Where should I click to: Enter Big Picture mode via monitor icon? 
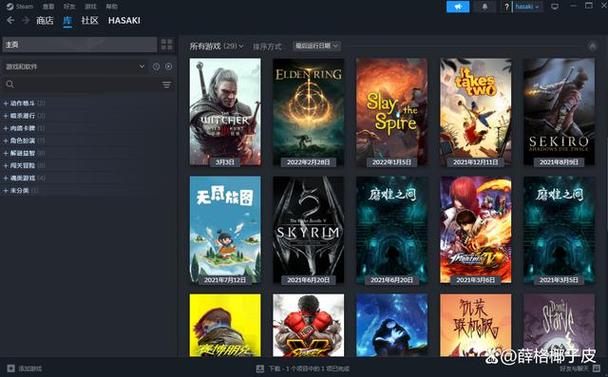(x=555, y=7)
